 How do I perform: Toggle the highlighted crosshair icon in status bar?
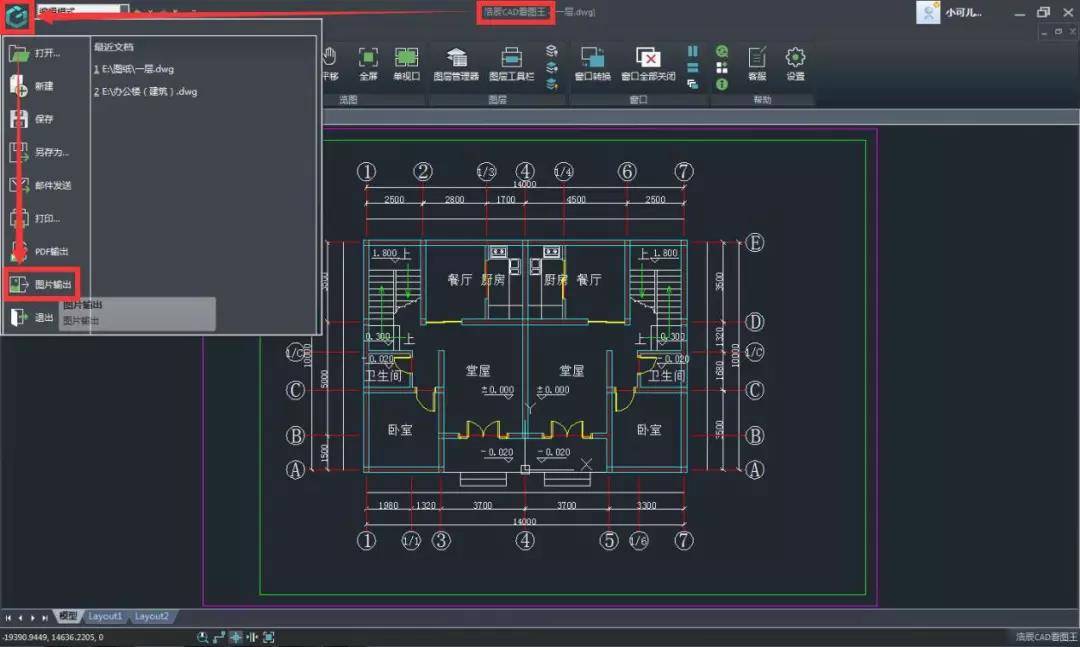(236, 637)
